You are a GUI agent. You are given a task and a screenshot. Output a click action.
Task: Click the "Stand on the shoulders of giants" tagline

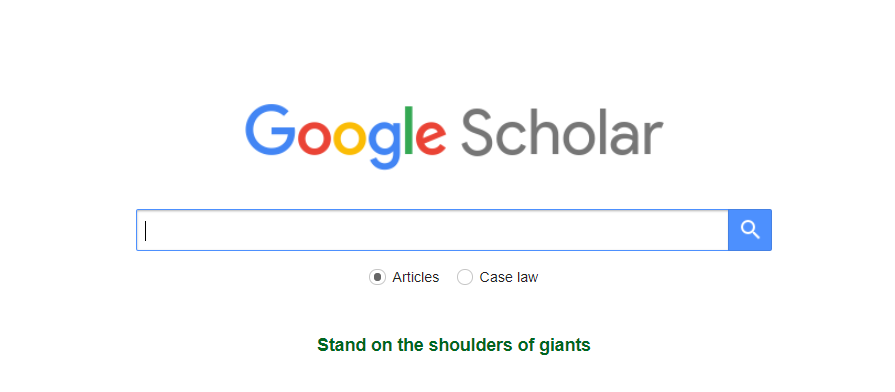coord(454,345)
